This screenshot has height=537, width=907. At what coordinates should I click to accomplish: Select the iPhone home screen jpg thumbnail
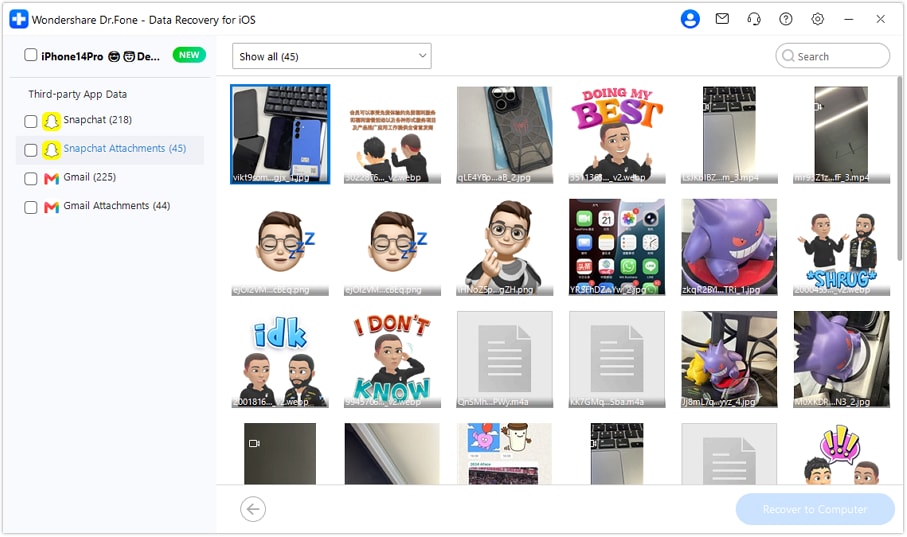(617, 247)
